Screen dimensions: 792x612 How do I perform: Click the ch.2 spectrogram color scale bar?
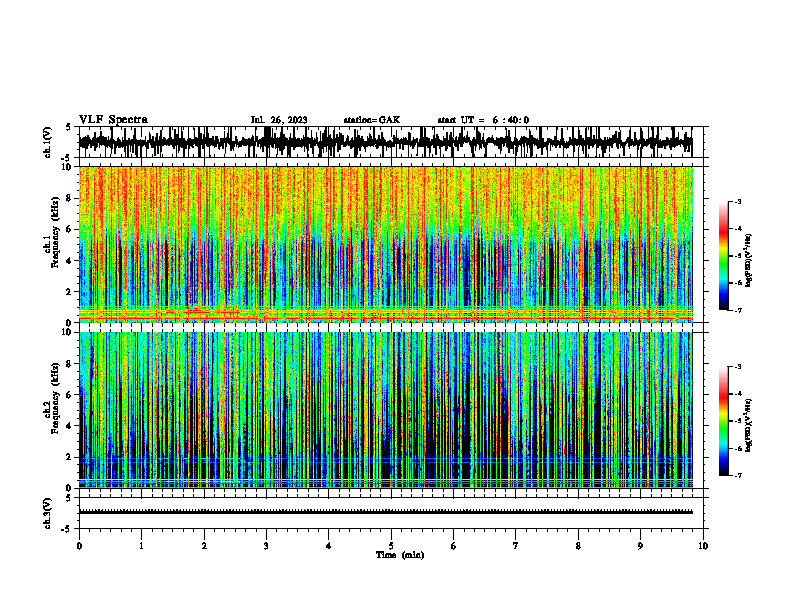pos(723,421)
